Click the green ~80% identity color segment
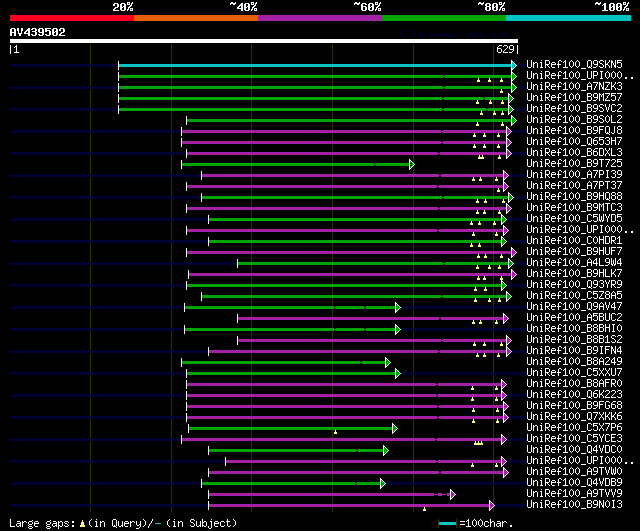 (x=444, y=18)
